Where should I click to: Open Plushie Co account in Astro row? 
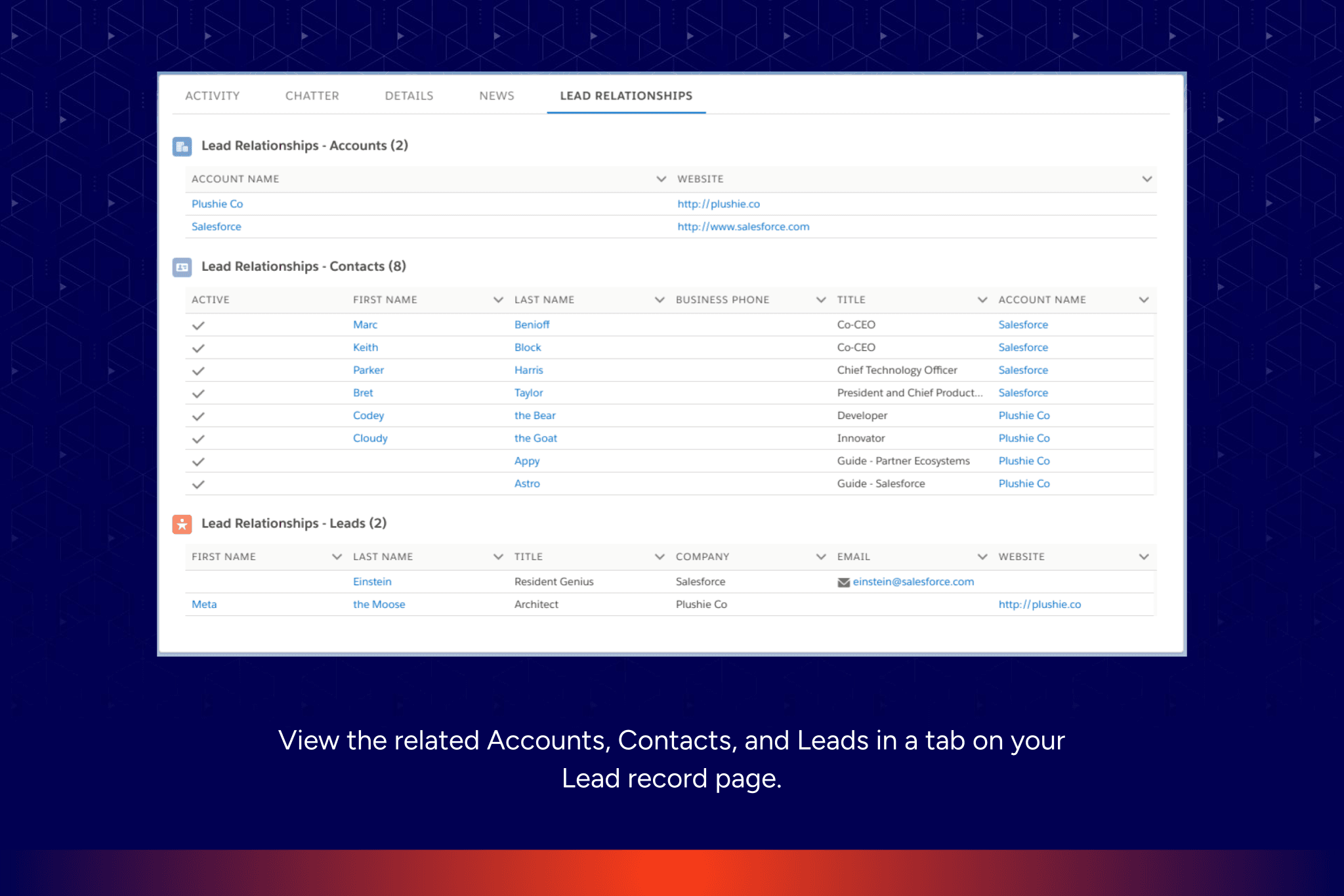(x=1024, y=484)
